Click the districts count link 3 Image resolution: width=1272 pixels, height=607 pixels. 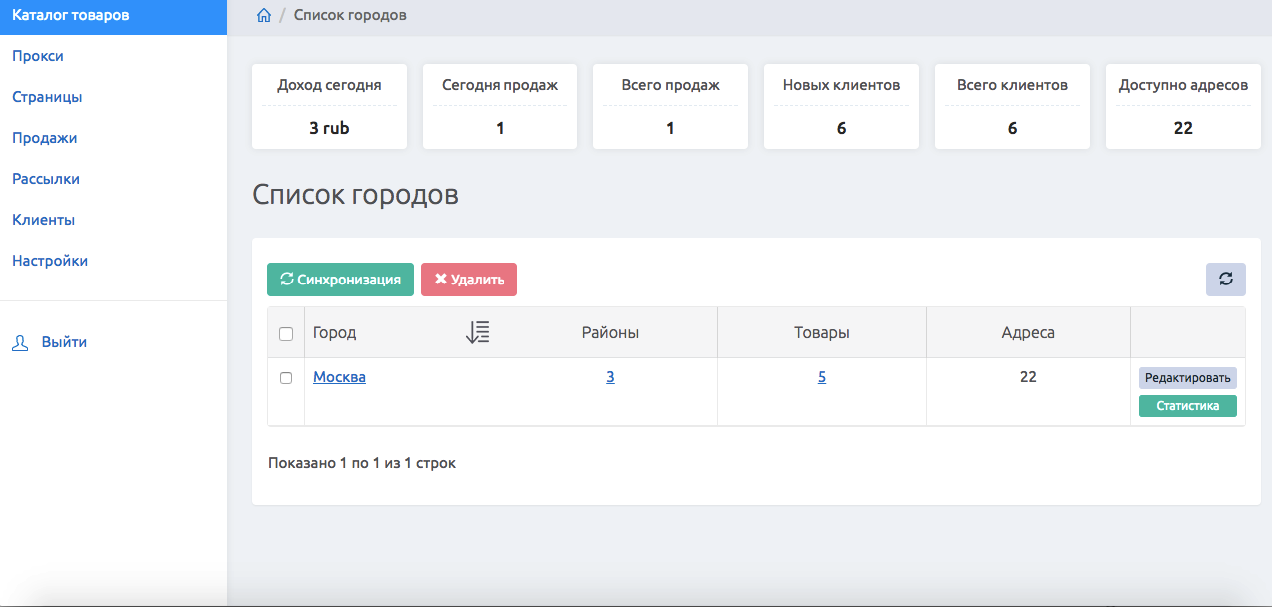(x=610, y=377)
